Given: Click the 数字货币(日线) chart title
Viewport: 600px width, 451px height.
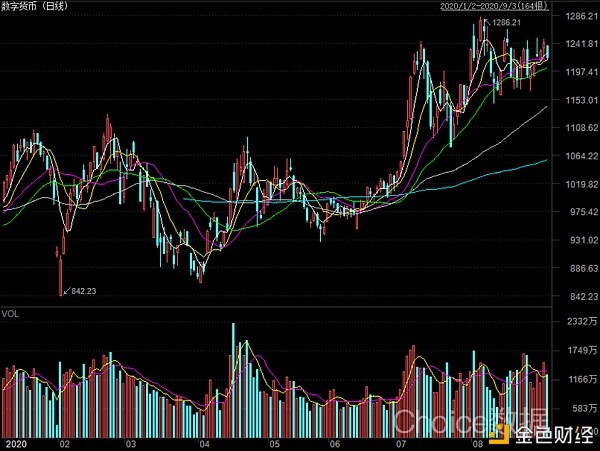Looking at the screenshot, I should tap(33, 7).
